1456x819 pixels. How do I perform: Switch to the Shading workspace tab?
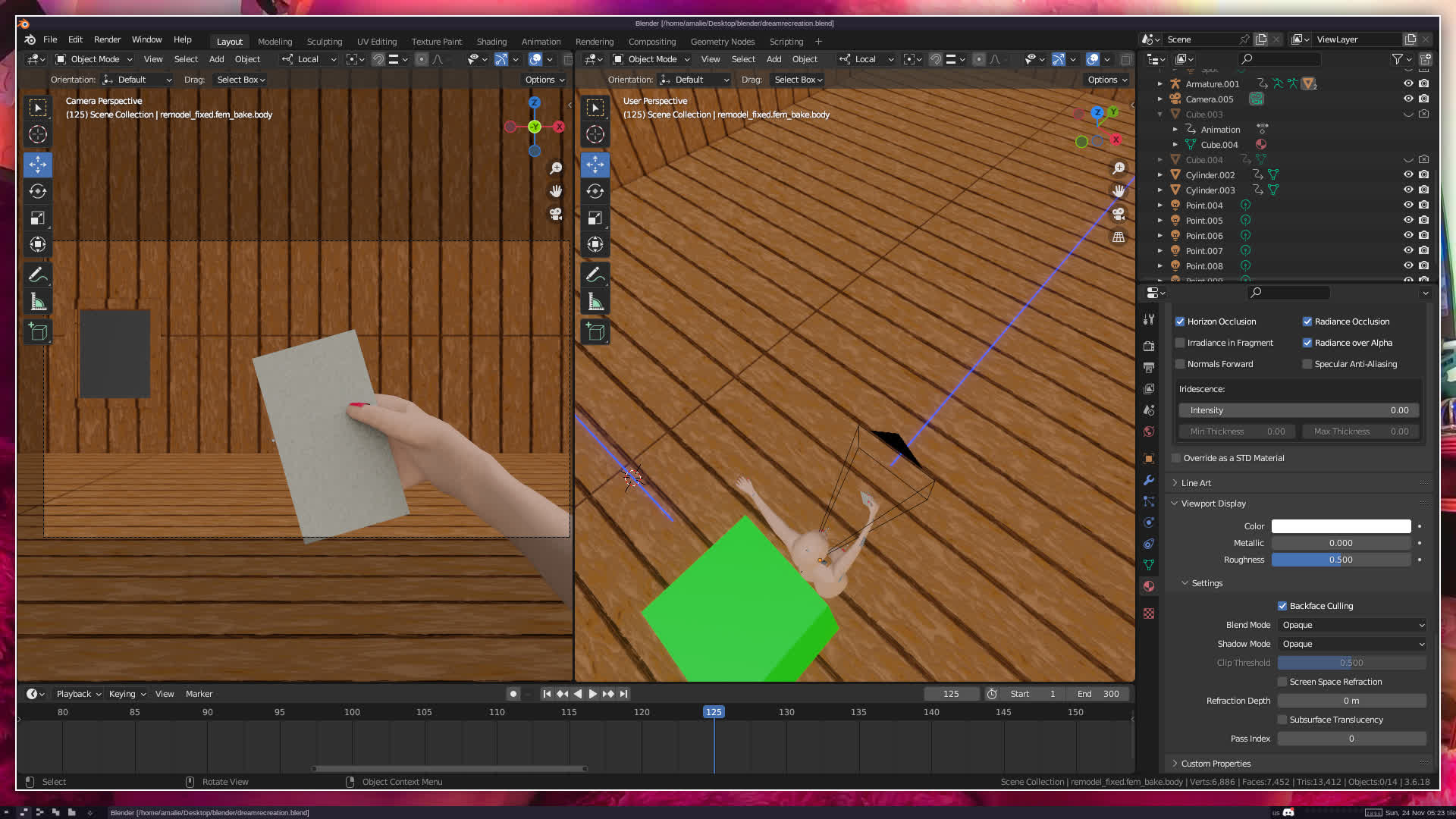tap(491, 42)
